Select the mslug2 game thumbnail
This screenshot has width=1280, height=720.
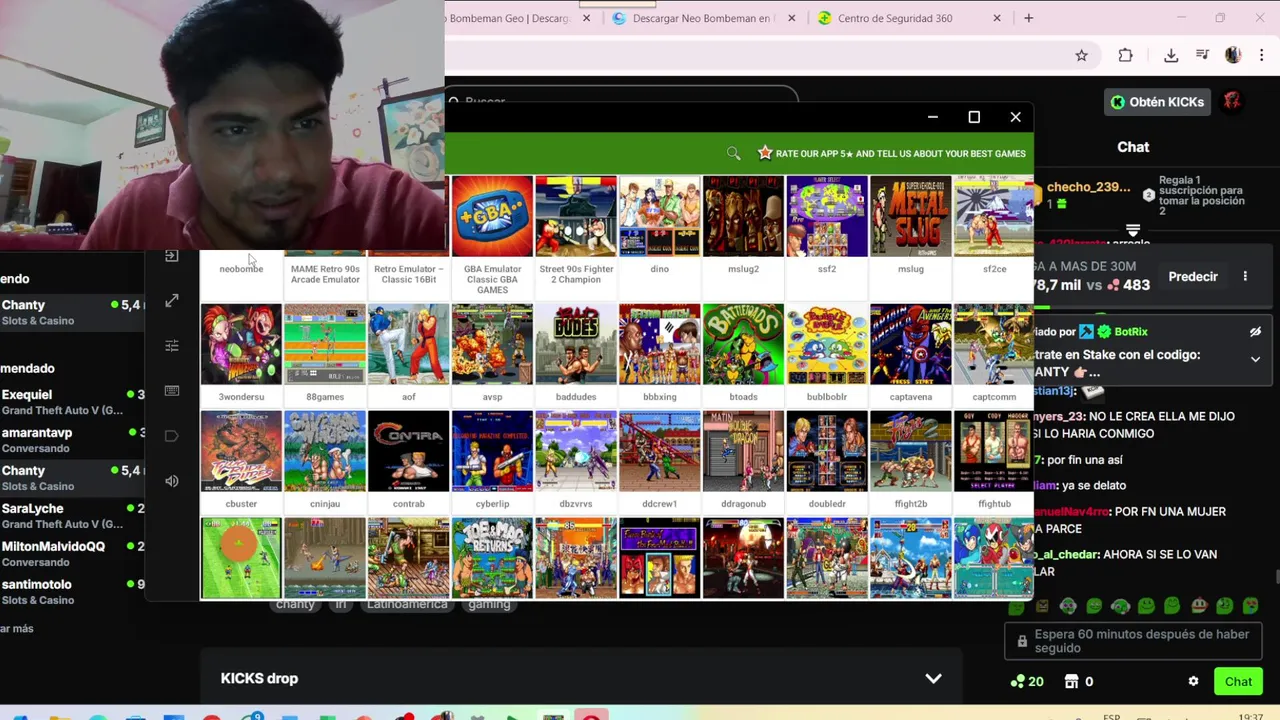tap(743, 216)
